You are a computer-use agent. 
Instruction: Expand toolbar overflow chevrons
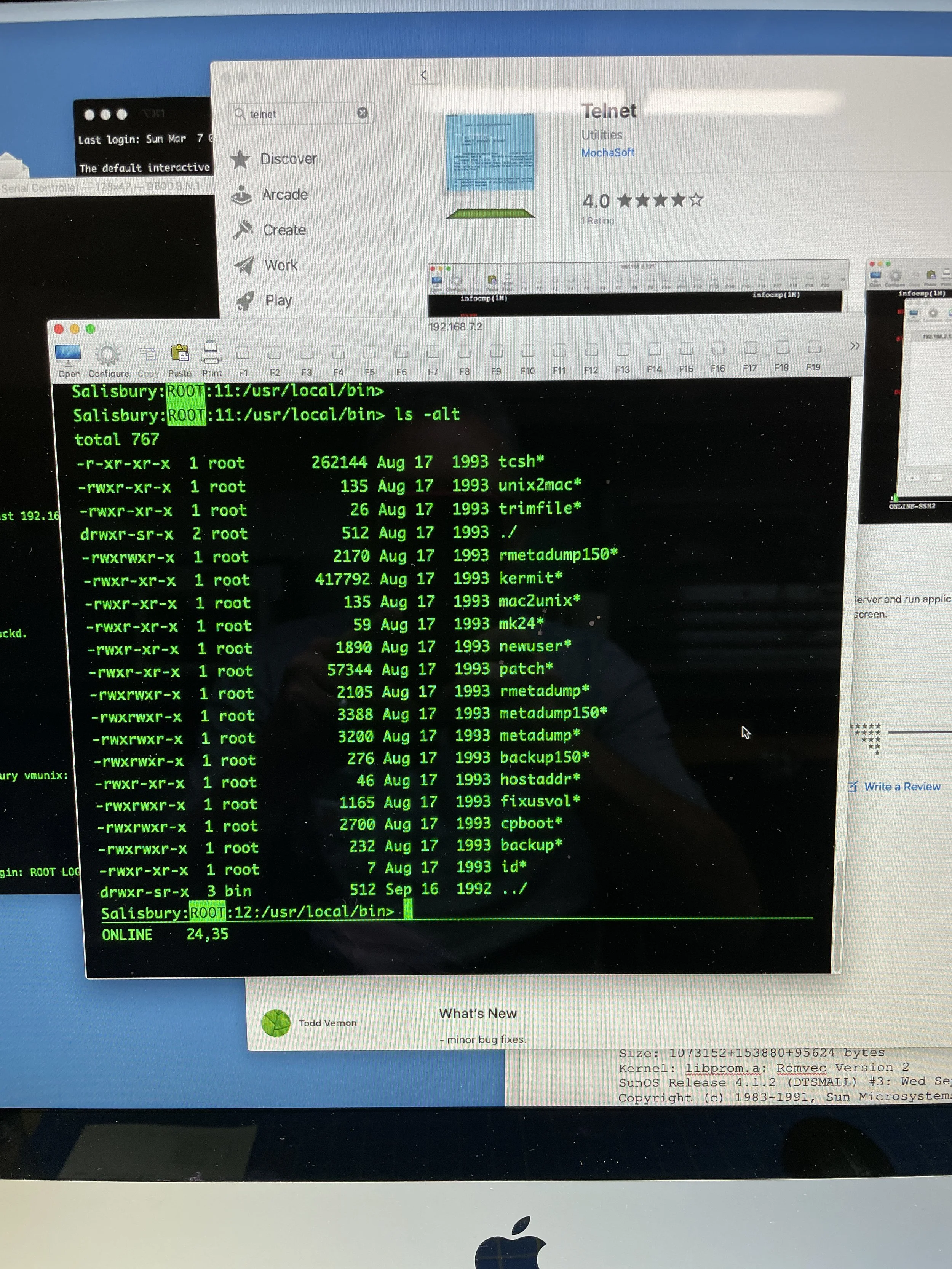855,346
